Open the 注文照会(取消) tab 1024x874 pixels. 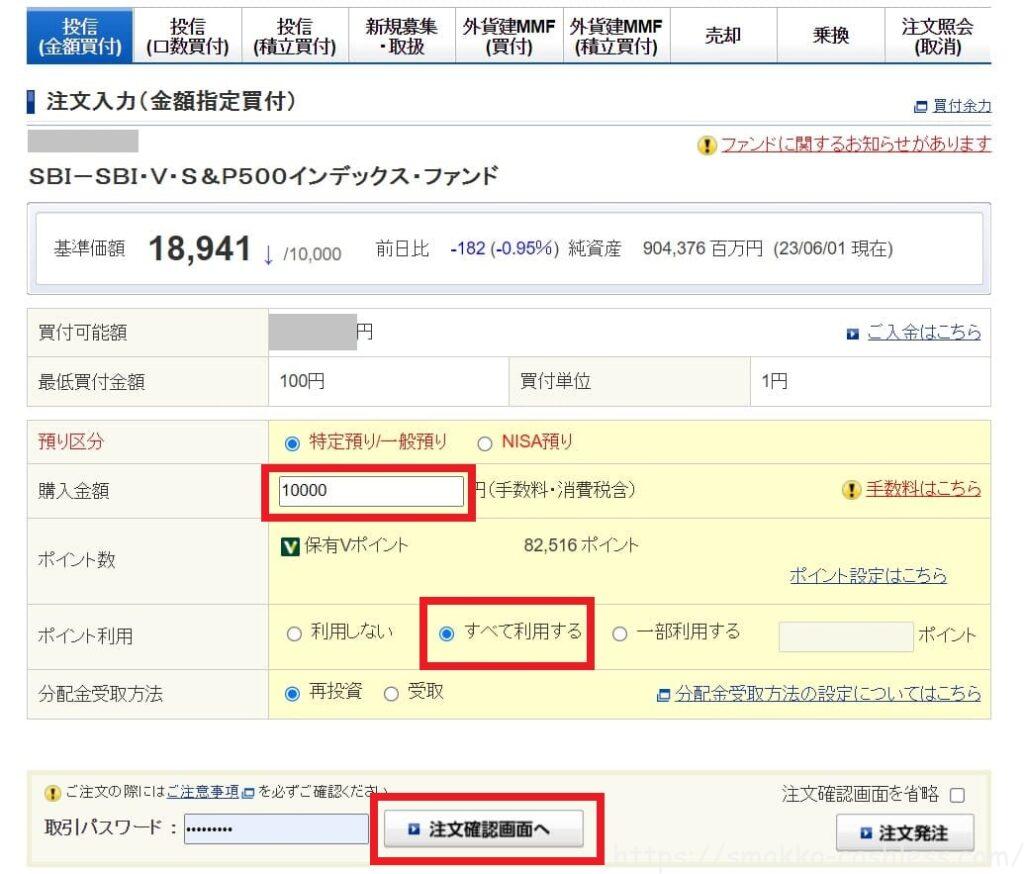[937, 37]
